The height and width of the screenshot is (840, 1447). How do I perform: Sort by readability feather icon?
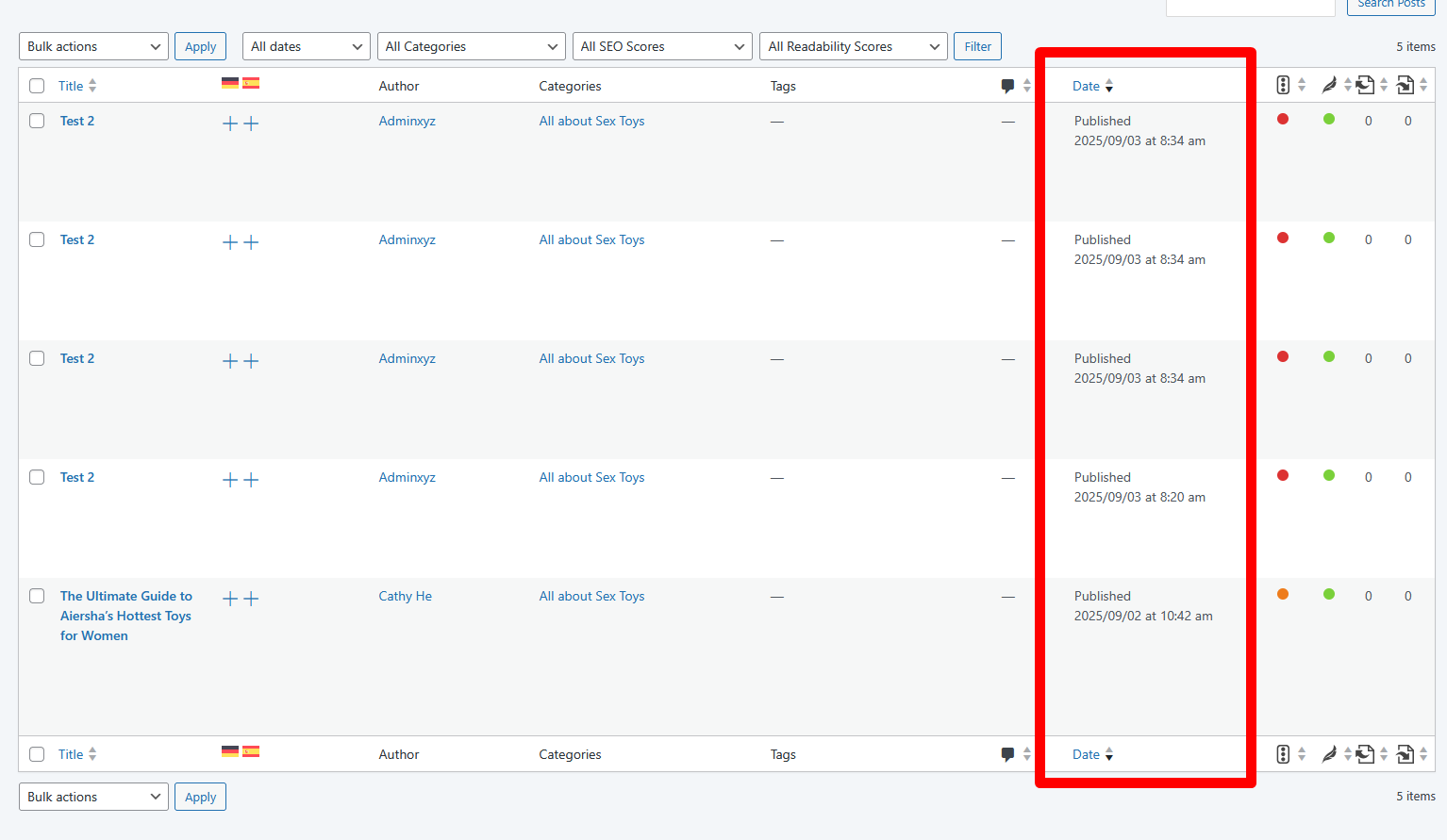click(x=1329, y=86)
